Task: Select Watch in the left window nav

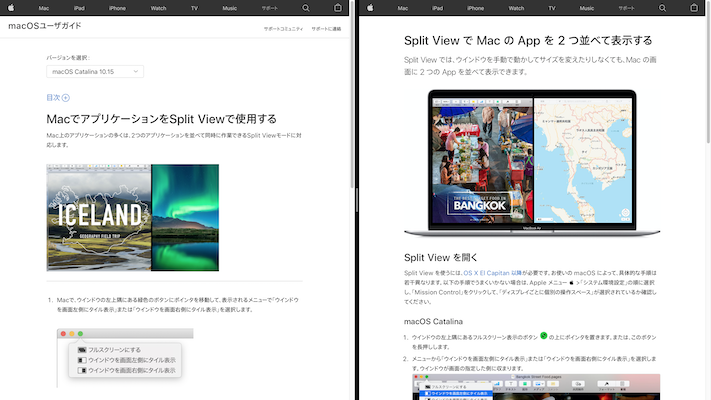Action: point(158,8)
